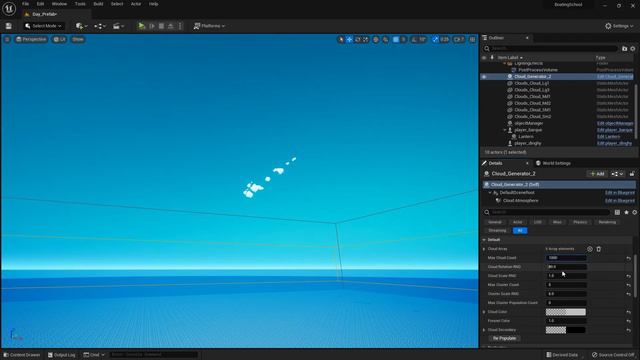Viewport: 640px width, 360px height.
Task: Select Clouds_Cloud_Lg1 in the Outliner
Action: (x=531, y=83)
